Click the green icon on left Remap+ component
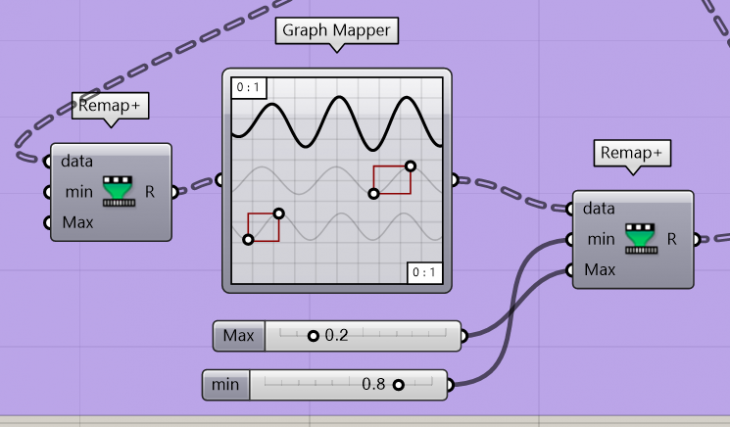This screenshot has width=730, height=427. pos(119,190)
